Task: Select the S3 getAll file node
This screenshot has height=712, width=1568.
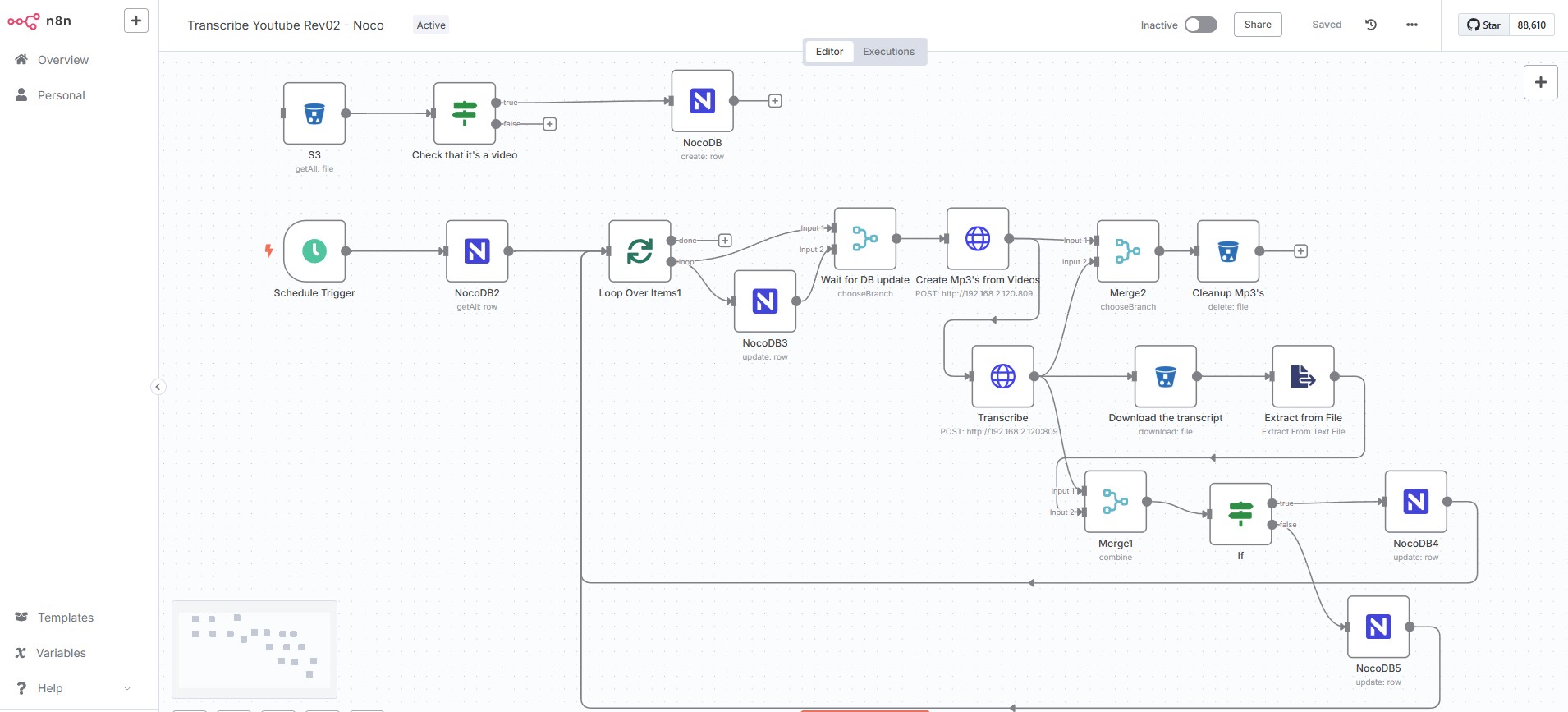Action: pyautogui.click(x=314, y=113)
